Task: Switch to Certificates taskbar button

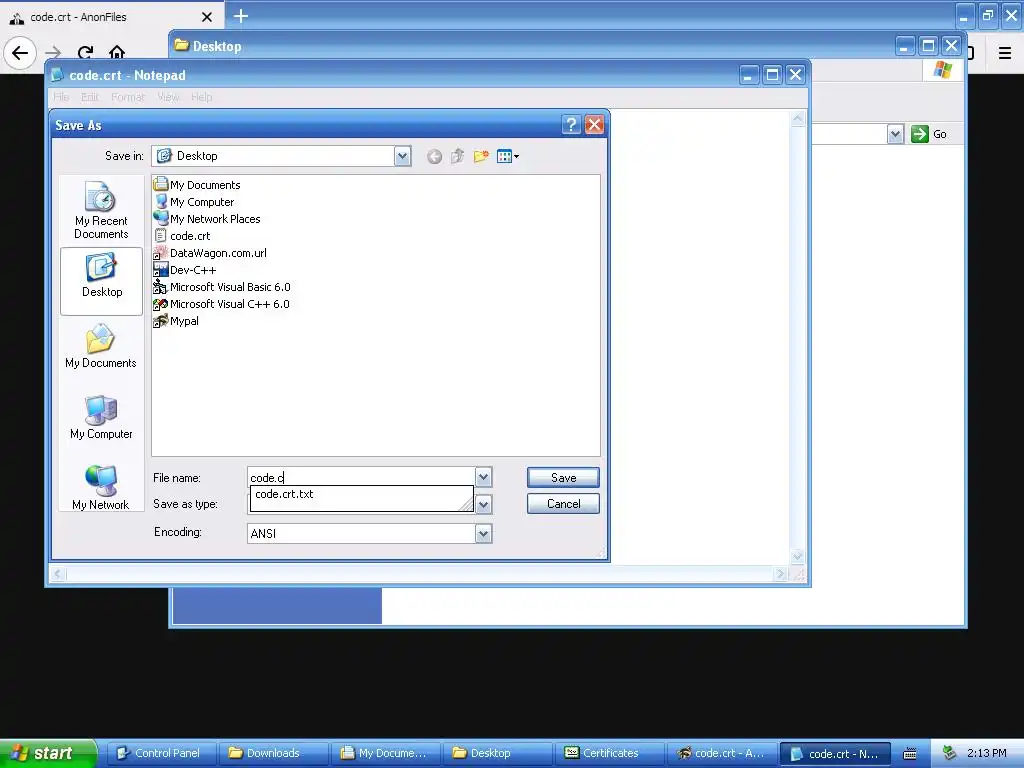Action: [x=610, y=753]
